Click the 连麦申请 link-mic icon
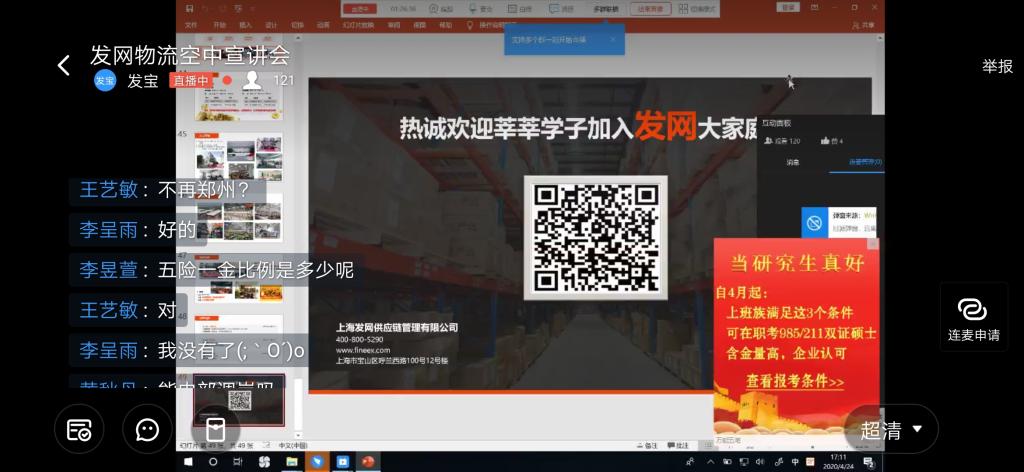The height and width of the screenshot is (472, 1024). (x=973, y=317)
